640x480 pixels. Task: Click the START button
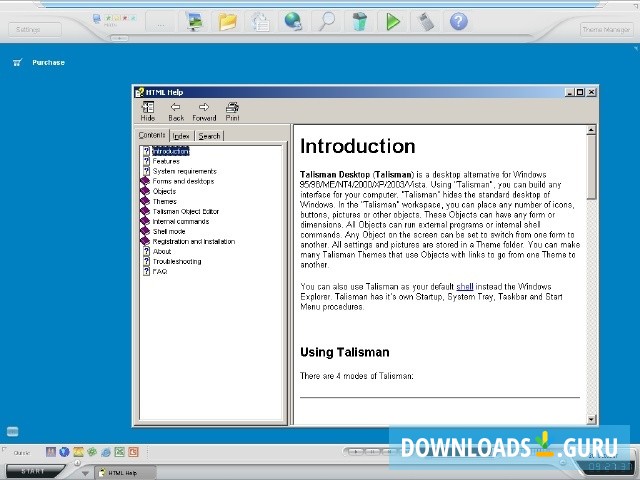(x=33, y=471)
